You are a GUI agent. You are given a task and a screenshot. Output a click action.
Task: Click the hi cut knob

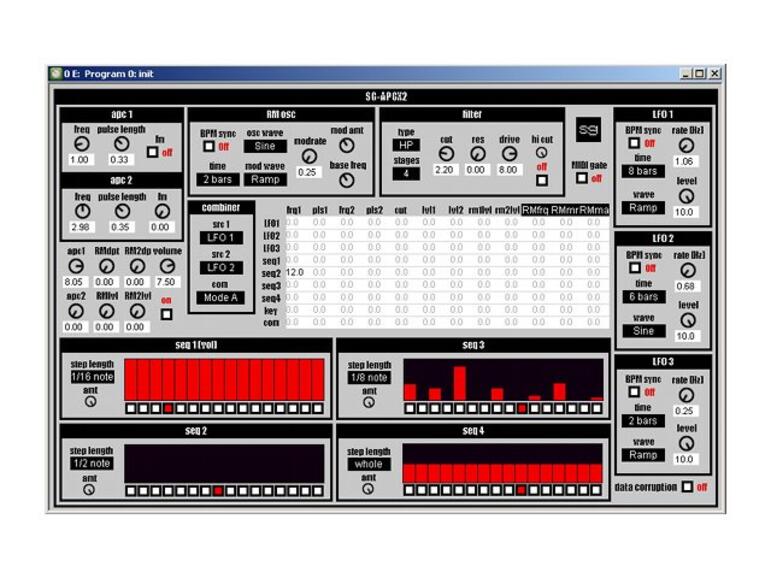pyautogui.click(x=541, y=153)
